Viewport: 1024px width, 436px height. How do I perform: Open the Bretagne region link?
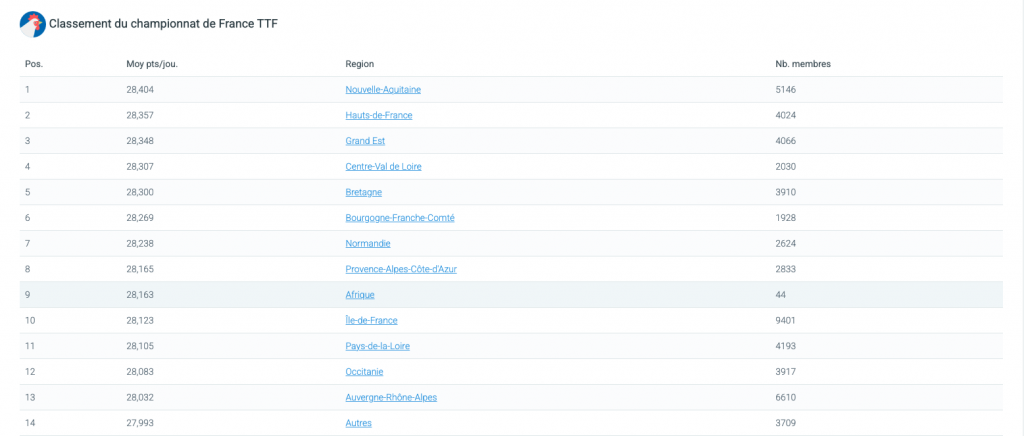pos(363,192)
